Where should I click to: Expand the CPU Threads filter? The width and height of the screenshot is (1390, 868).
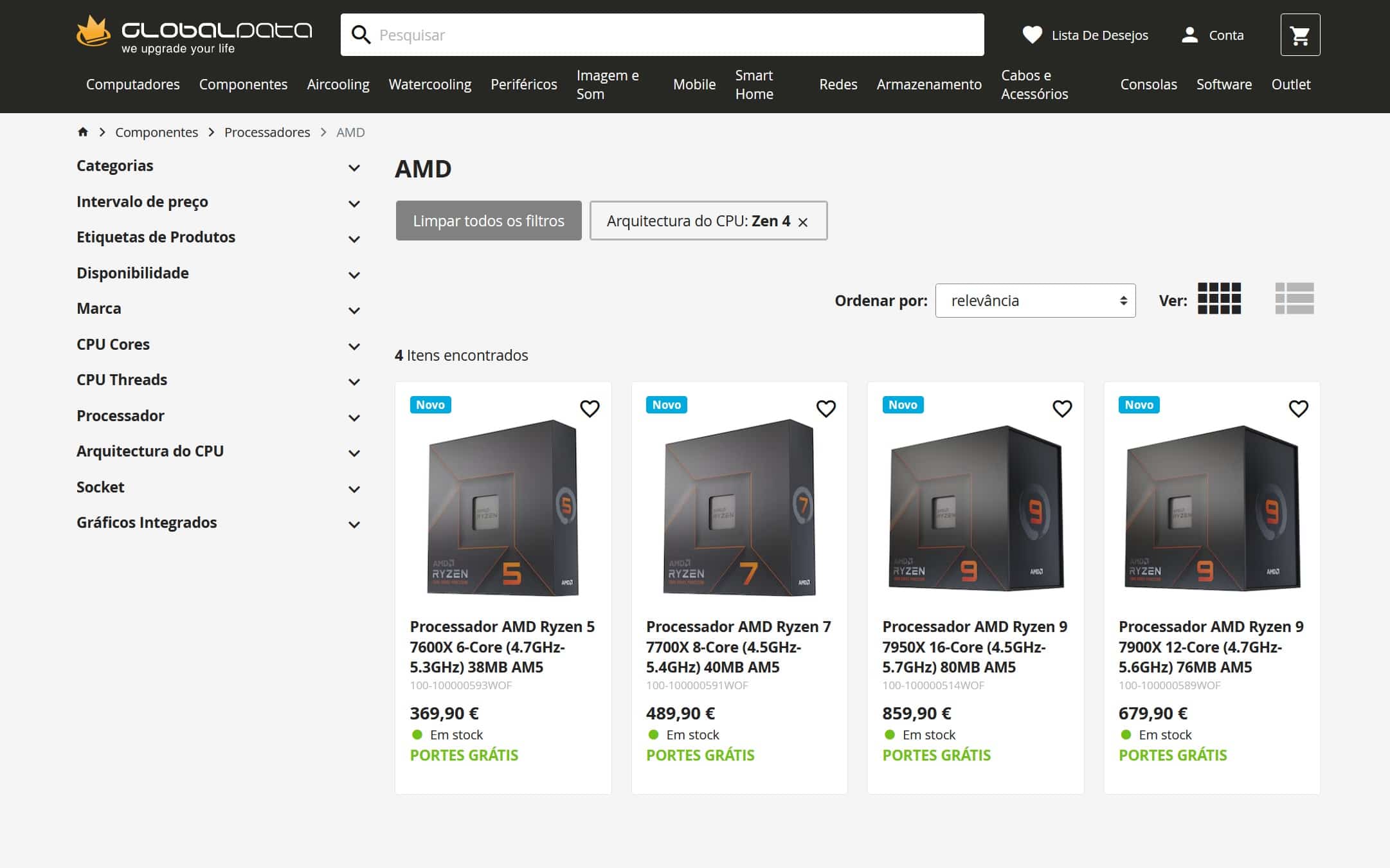click(x=219, y=380)
